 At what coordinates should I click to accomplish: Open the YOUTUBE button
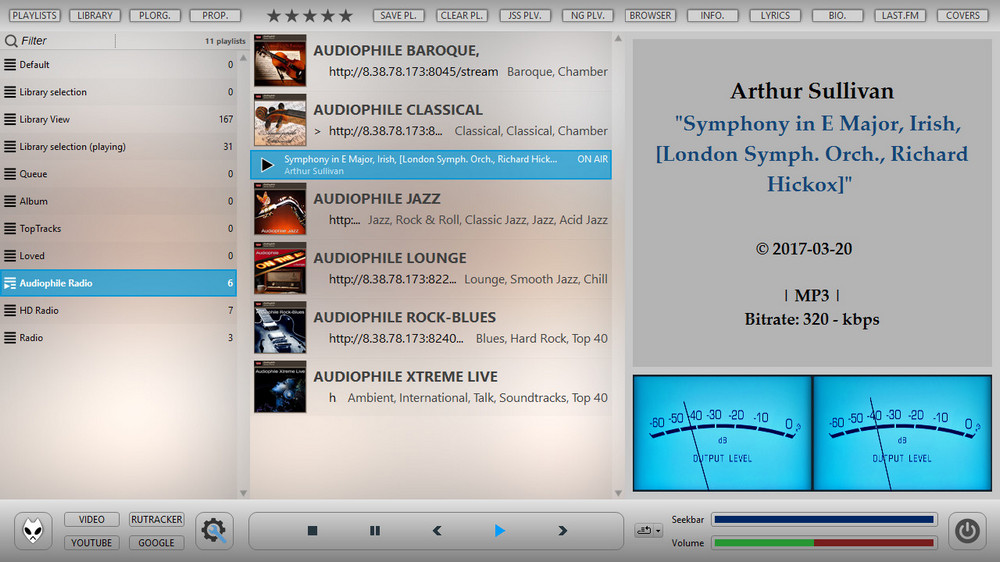(x=92, y=543)
